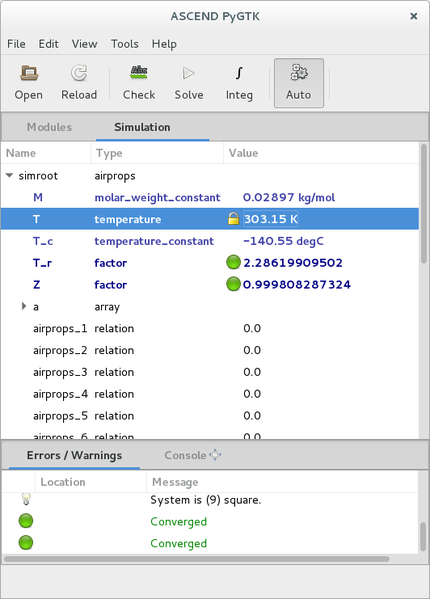This screenshot has width=430, height=599.
Task: Click the Integ integral icon
Action: (x=239, y=73)
